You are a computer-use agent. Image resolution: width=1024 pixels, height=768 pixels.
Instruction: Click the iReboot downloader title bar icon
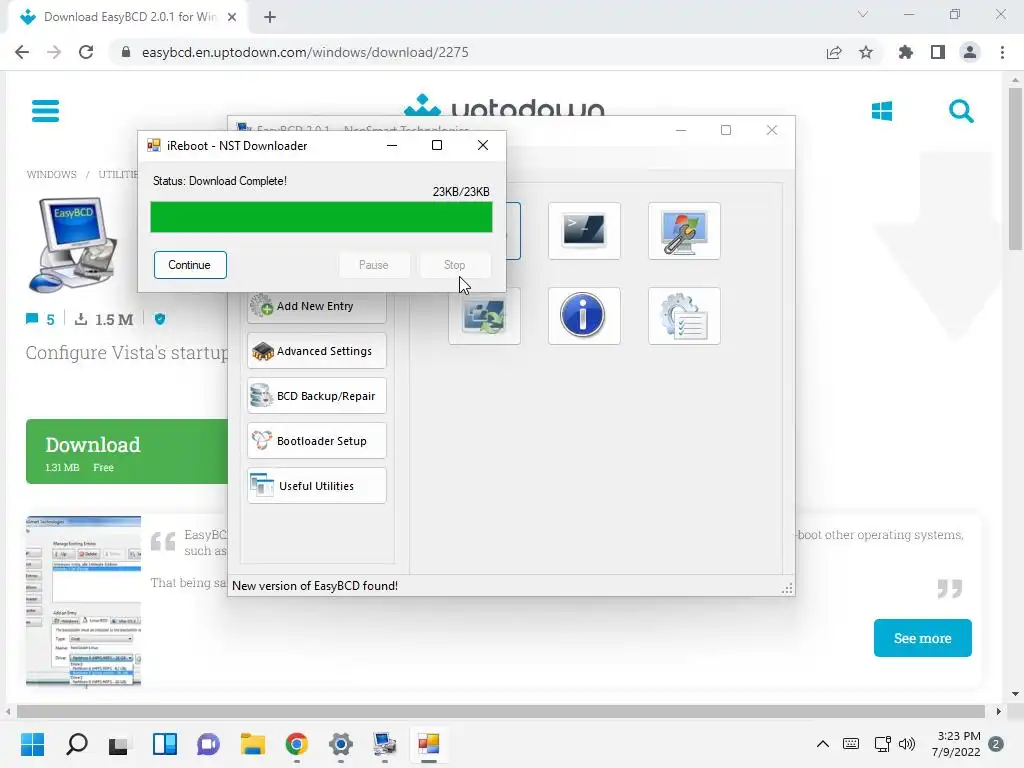pos(153,145)
